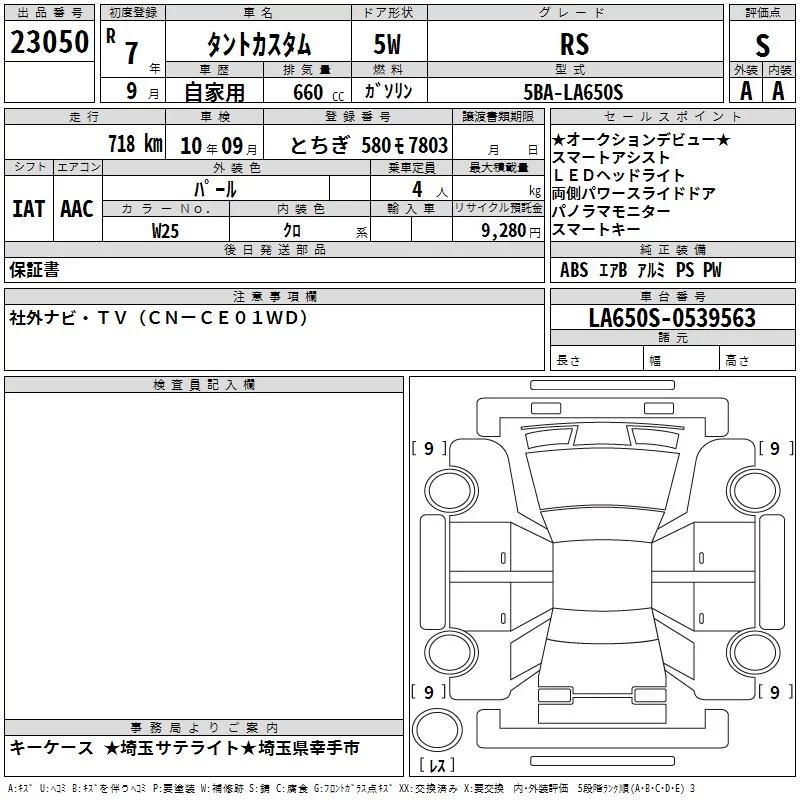Select the fuel type ガソリン

tap(388, 91)
